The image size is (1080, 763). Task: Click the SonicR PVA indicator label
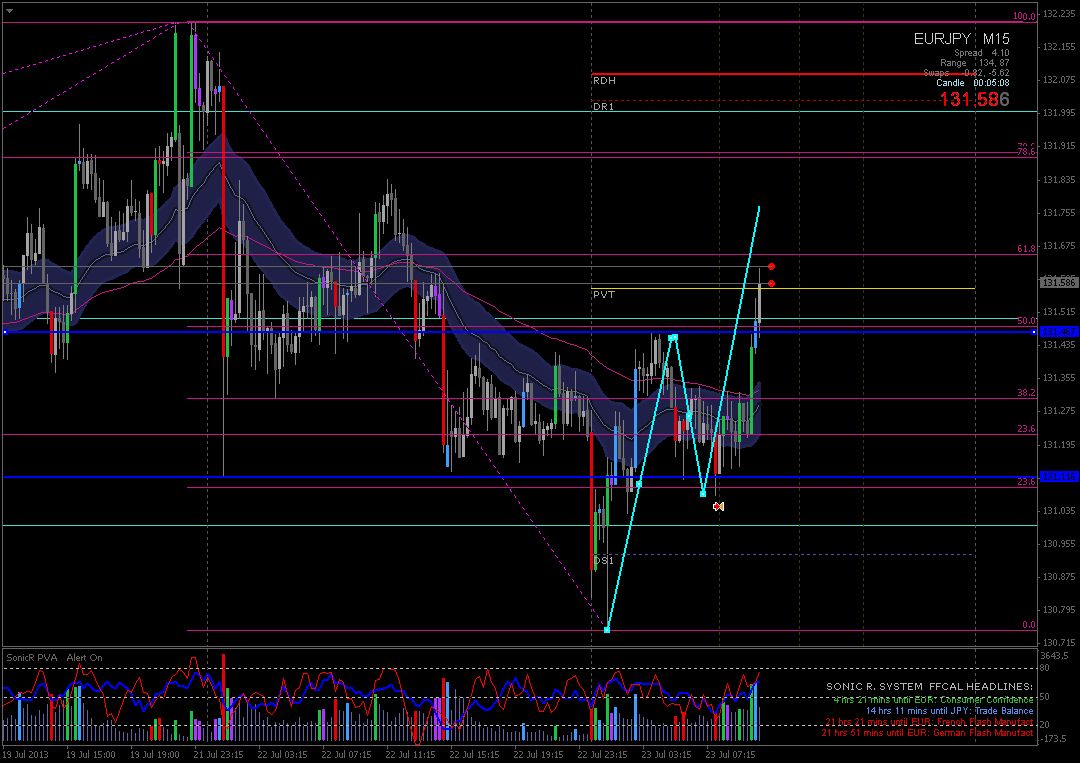(x=32, y=658)
